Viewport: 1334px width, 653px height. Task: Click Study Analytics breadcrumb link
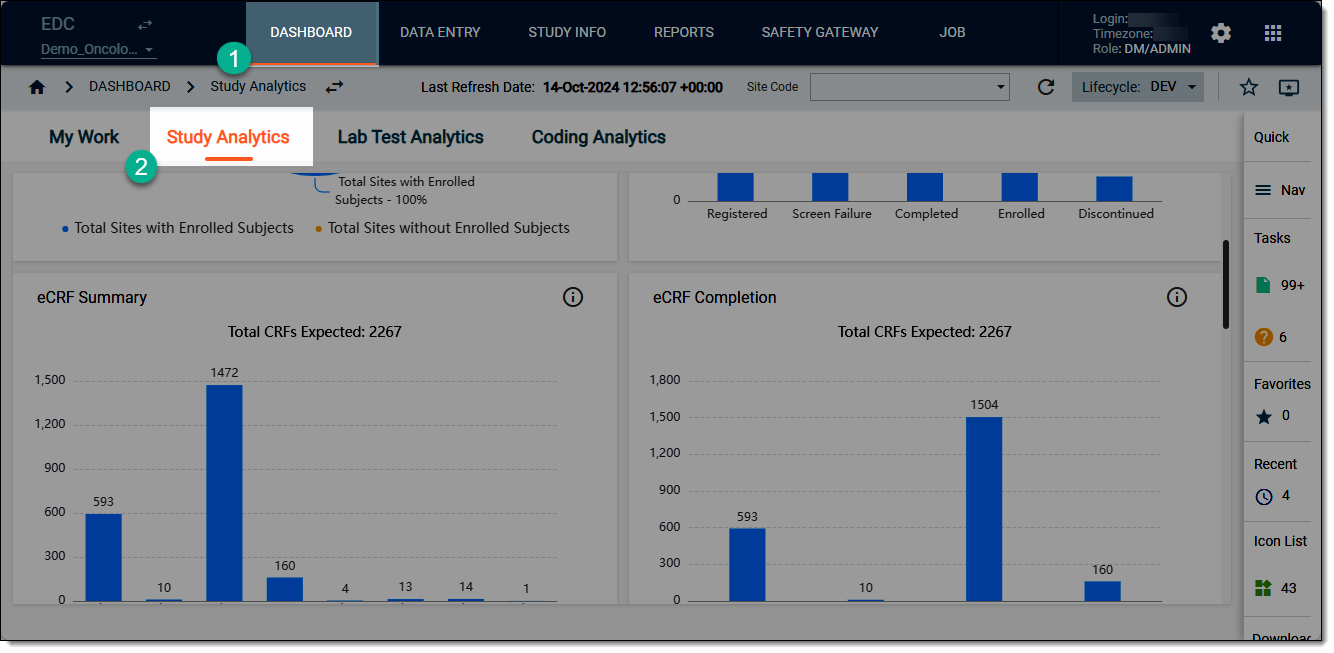coord(258,87)
